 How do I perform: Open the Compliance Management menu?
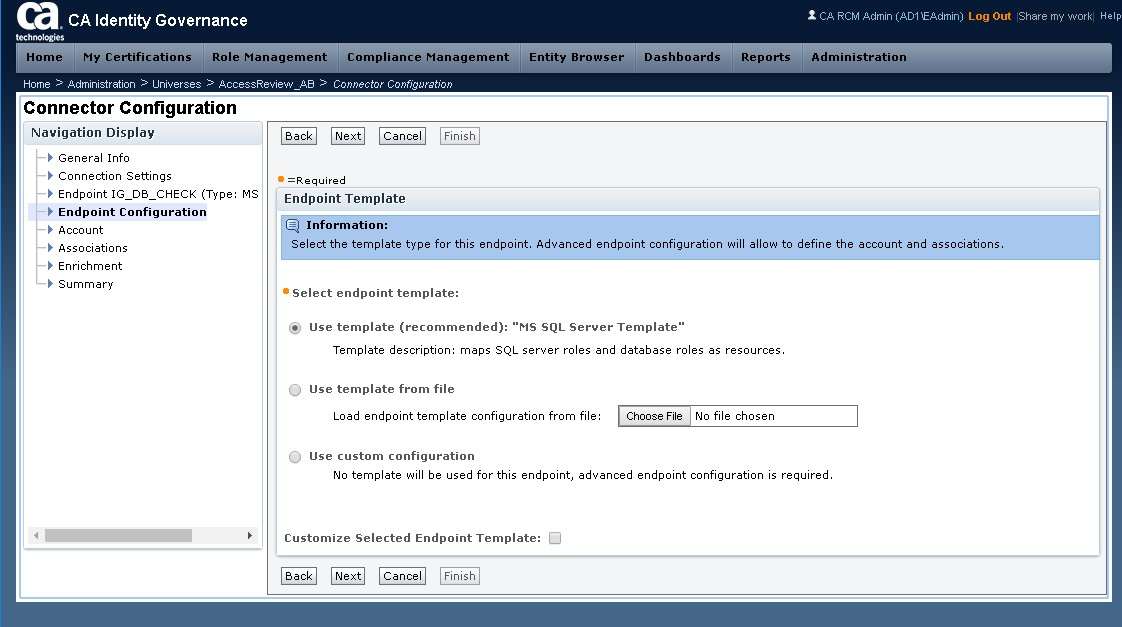point(428,57)
